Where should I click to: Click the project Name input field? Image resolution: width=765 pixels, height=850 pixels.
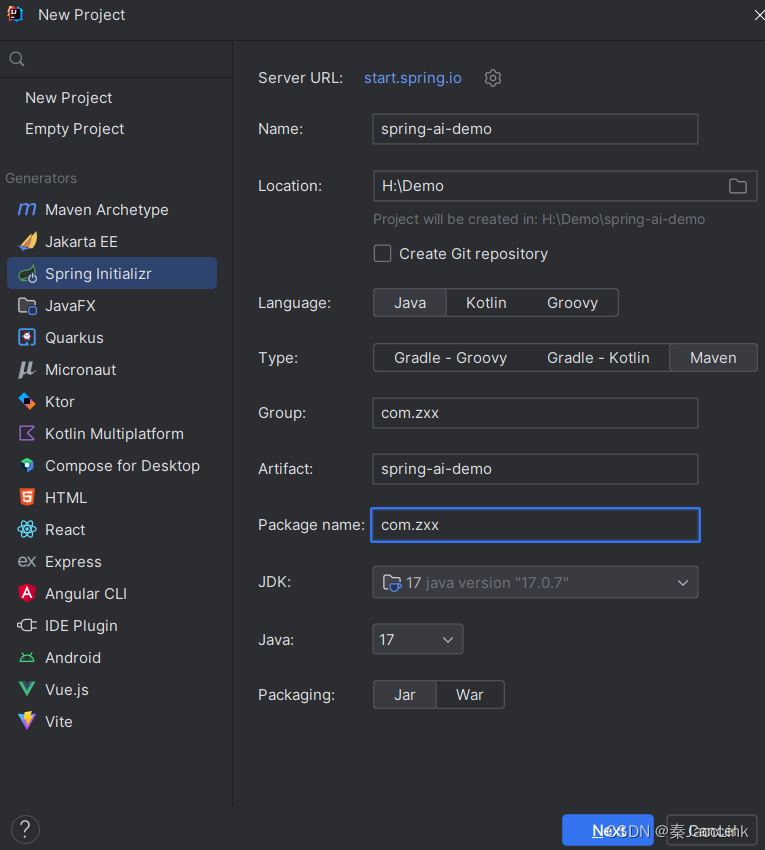pyautogui.click(x=535, y=129)
